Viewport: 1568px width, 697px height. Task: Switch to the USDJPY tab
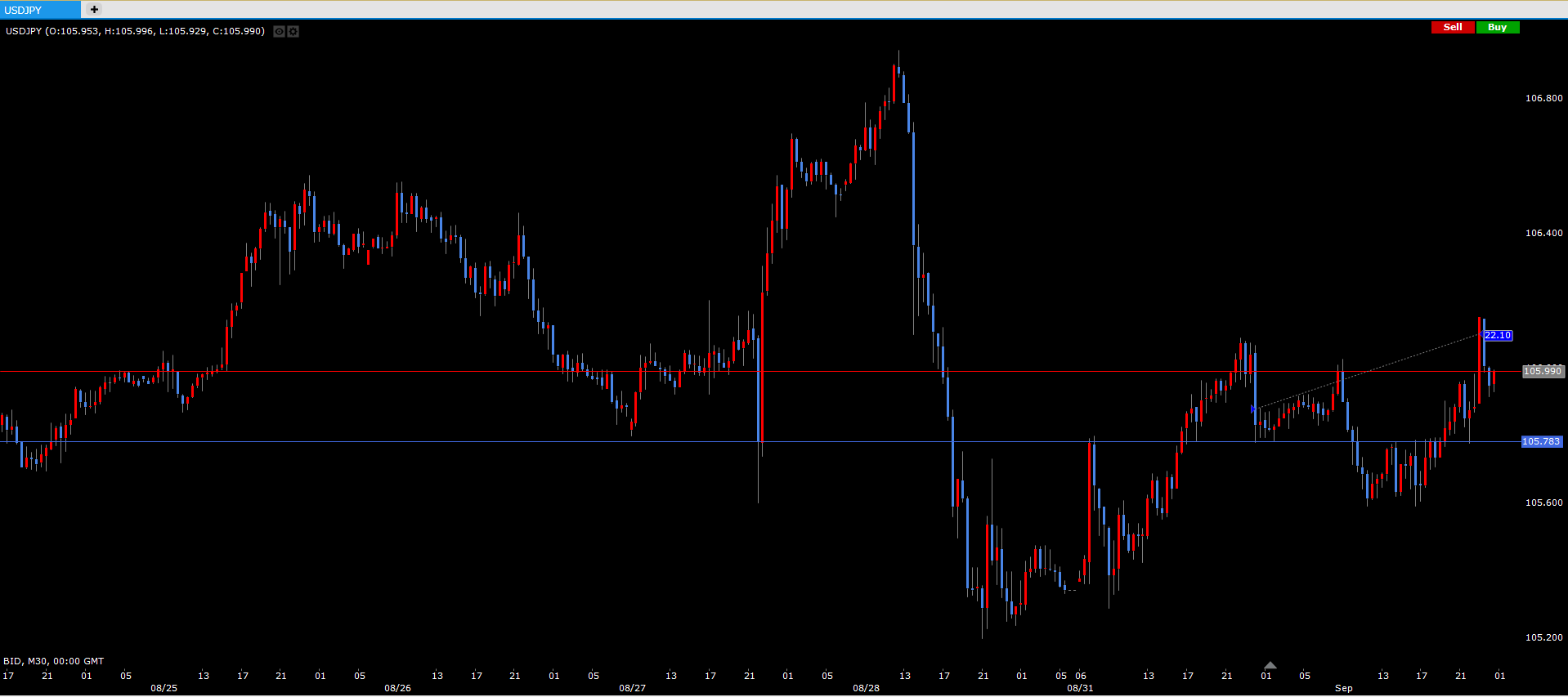click(x=39, y=10)
